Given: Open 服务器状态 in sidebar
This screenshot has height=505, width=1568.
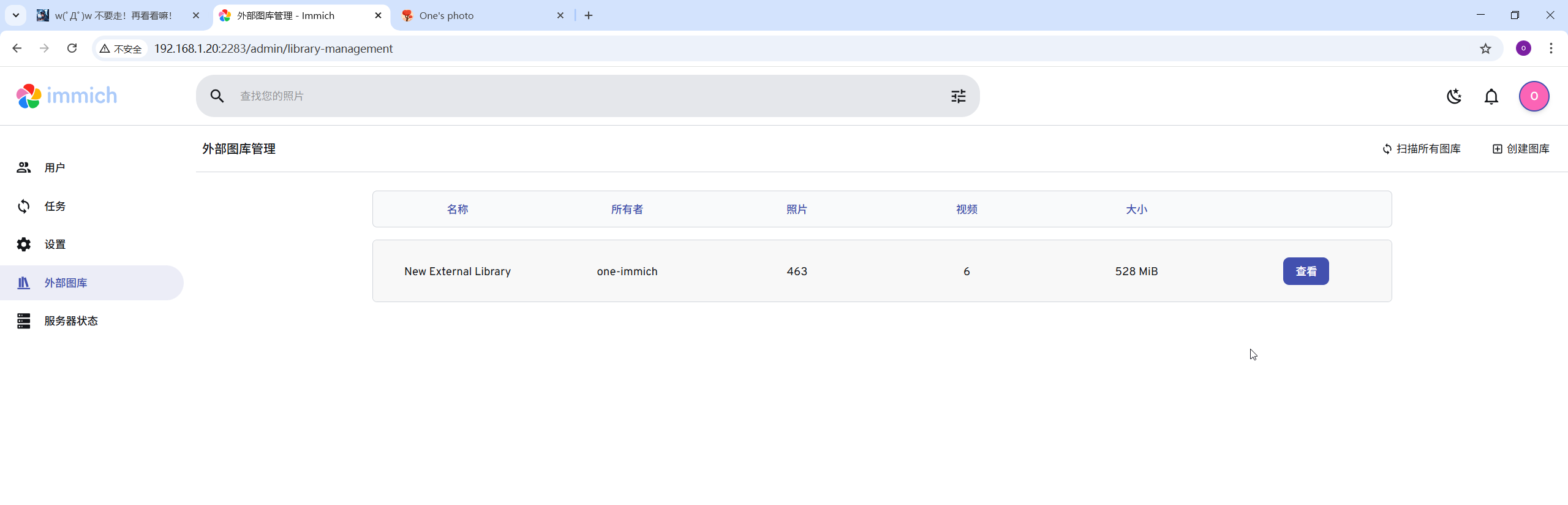Looking at the screenshot, I should coord(70,321).
